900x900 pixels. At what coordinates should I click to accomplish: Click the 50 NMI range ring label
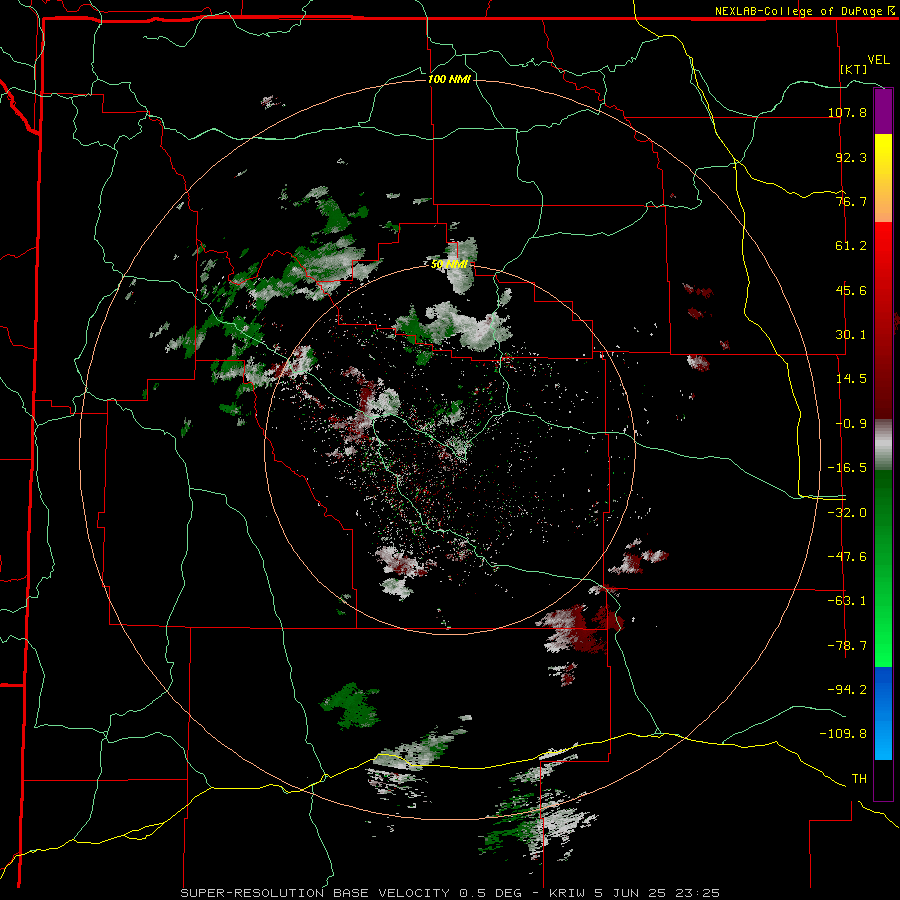pyautogui.click(x=449, y=265)
